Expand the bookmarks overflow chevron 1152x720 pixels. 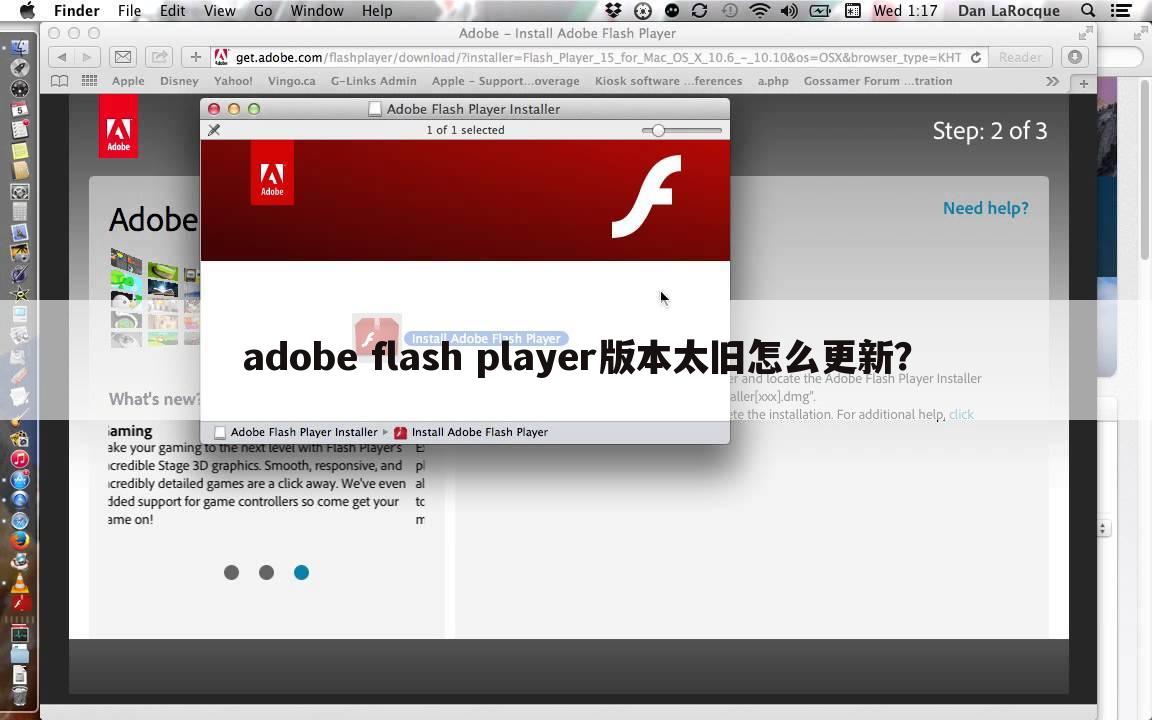[1052, 81]
